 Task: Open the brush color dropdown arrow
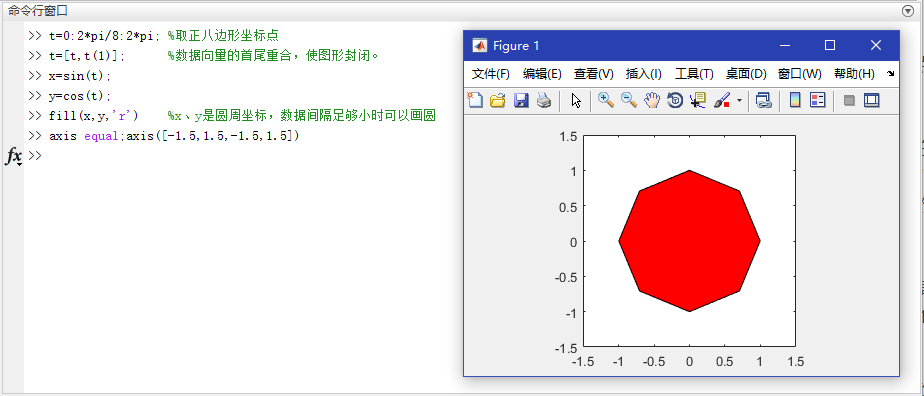tap(739, 101)
